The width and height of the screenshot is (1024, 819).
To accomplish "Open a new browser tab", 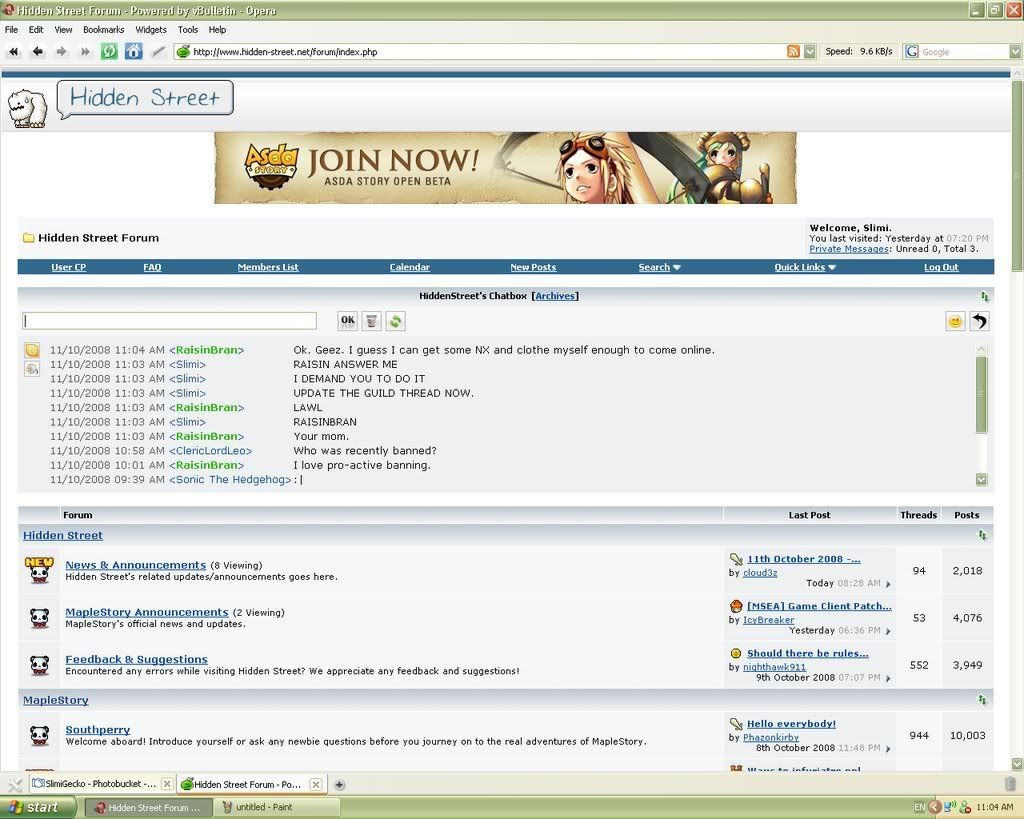I will click(x=339, y=784).
